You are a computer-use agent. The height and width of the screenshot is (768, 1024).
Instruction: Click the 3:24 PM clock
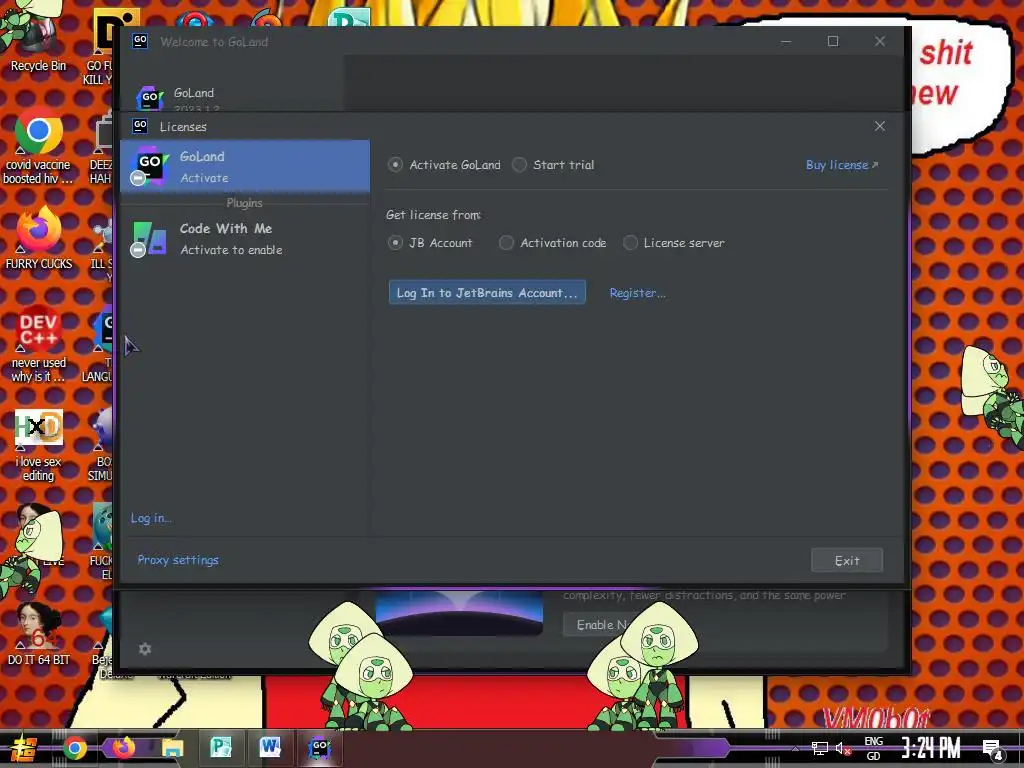click(x=931, y=748)
